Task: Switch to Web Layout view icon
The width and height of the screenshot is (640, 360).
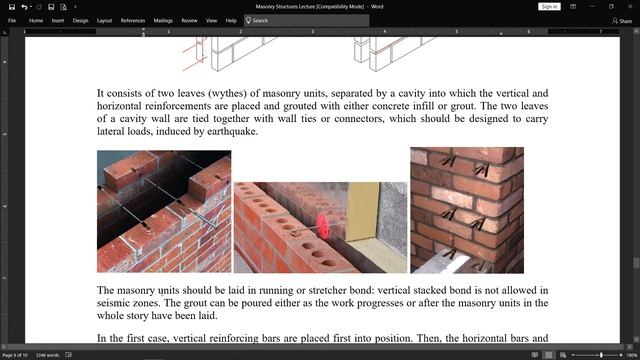Action: [x=563, y=355]
